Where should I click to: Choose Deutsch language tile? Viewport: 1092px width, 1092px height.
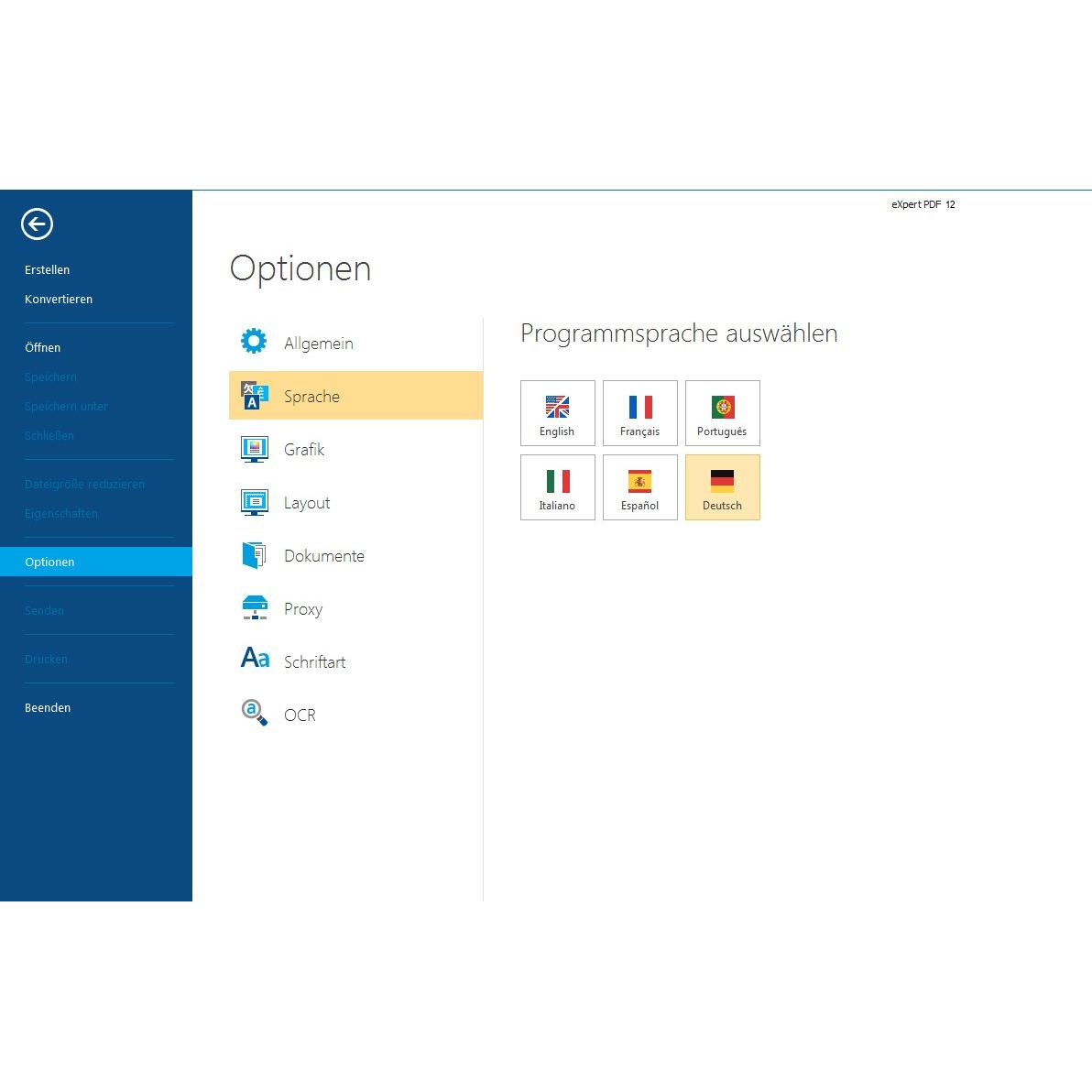click(x=722, y=487)
